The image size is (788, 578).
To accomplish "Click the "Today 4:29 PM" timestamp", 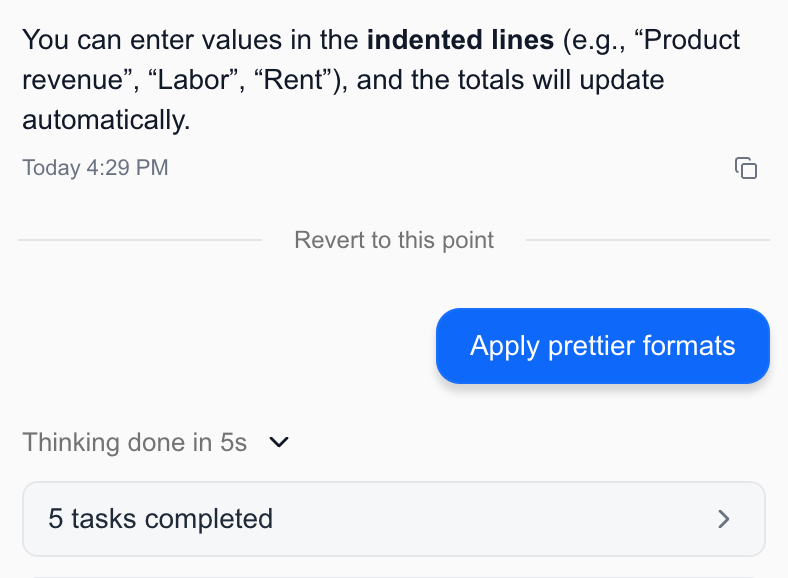I will click(x=95, y=168).
